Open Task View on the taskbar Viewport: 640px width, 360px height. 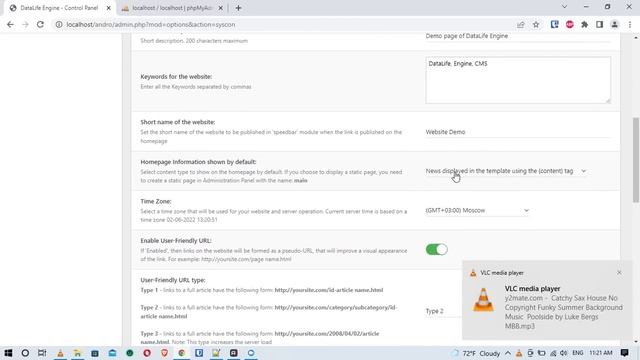[42, 353]
